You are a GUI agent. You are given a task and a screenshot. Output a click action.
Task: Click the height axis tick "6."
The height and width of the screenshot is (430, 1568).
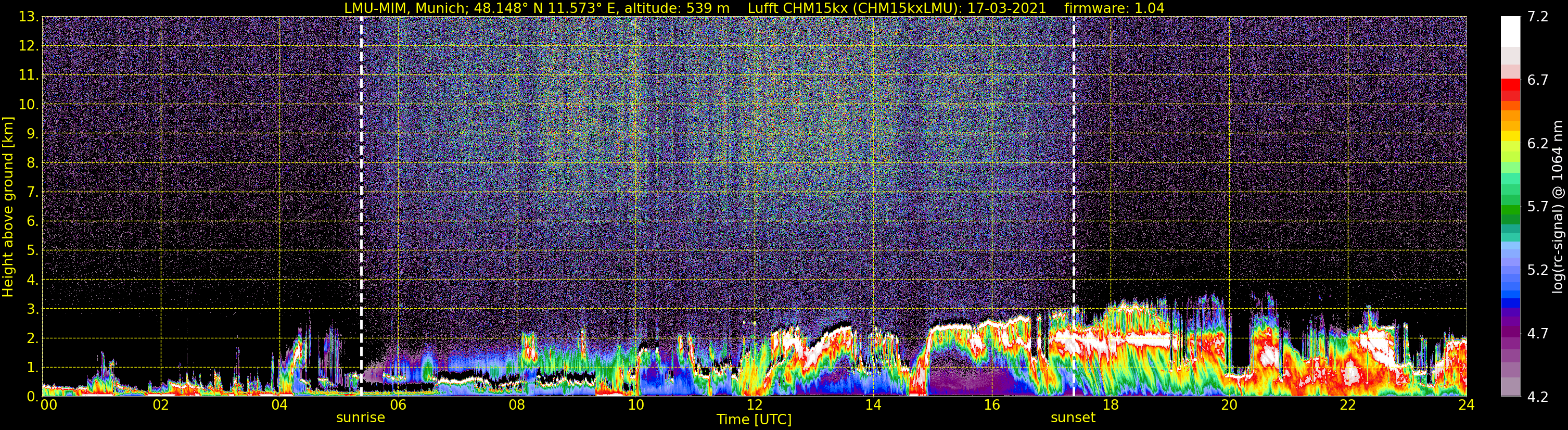pyautogui.click(x=32, y=221)
